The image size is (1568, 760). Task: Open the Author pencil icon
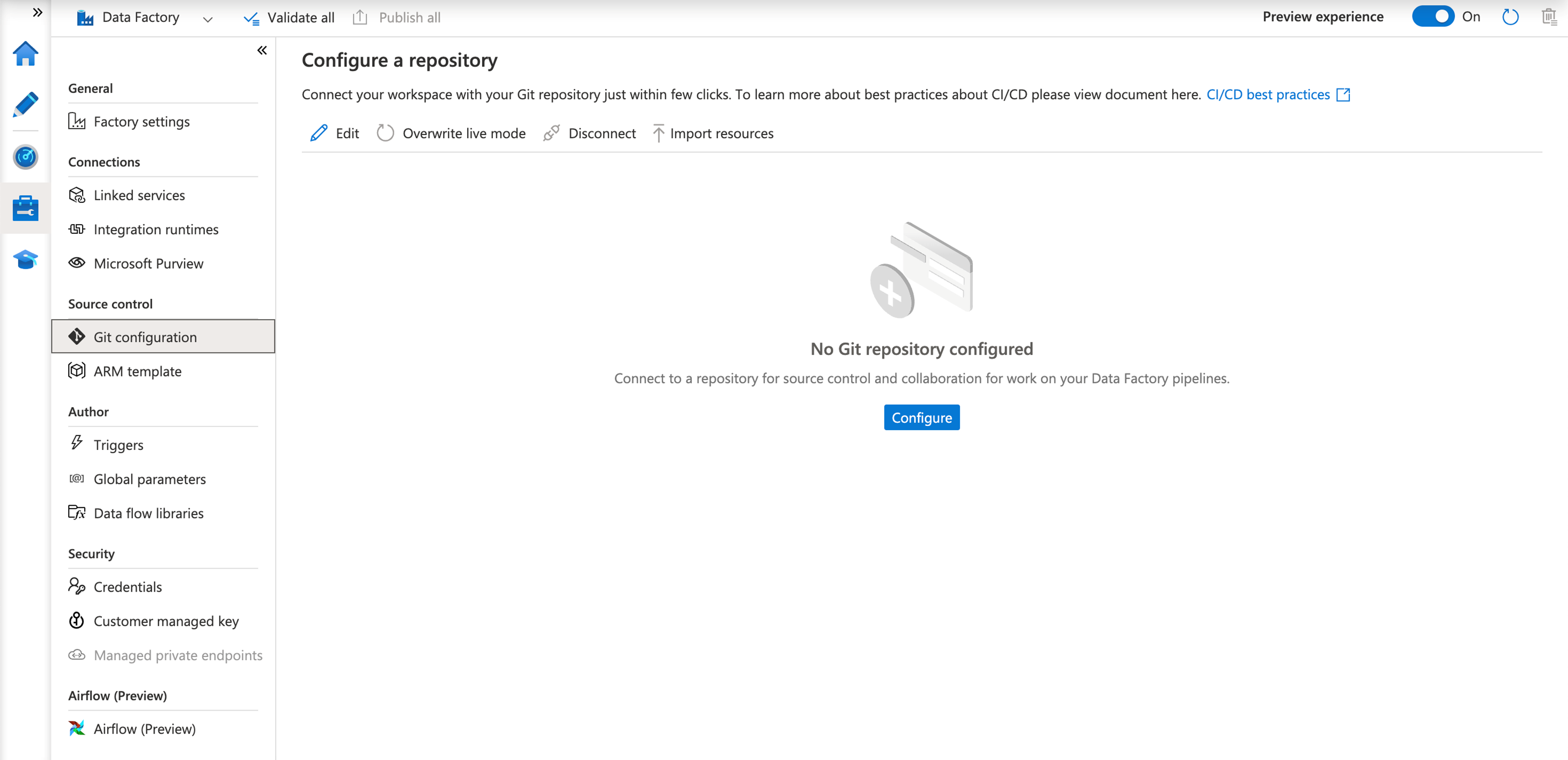pyautogui.click(x=25, y=105)
